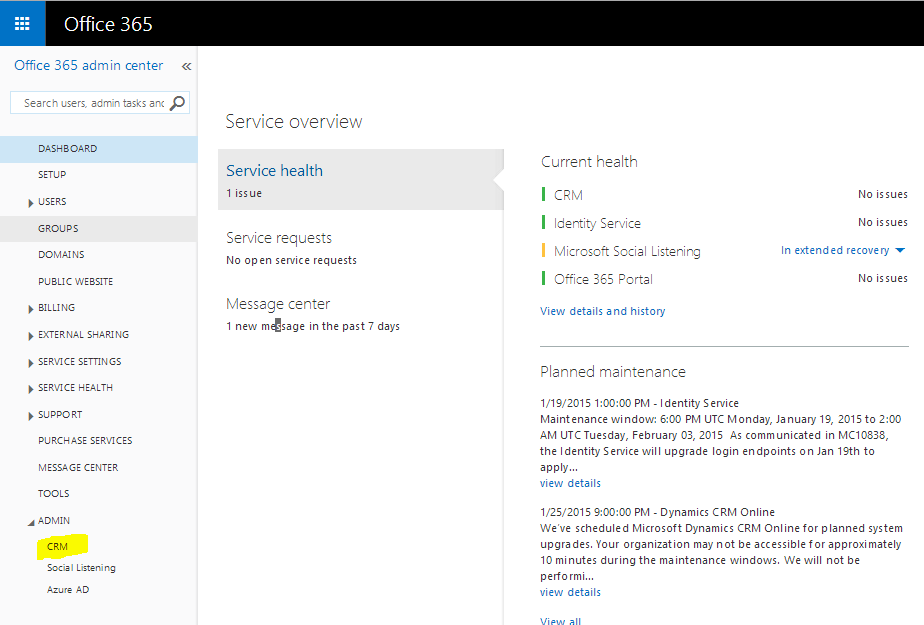Click View details and history link

602,311
